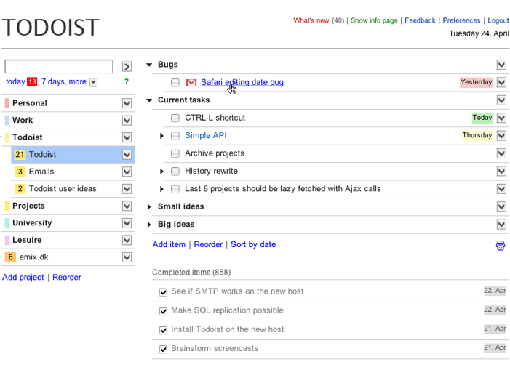Check off History rewrite task
Image resolution: width=510 pixels, height=386 pixels.
[x=175, y=171]
